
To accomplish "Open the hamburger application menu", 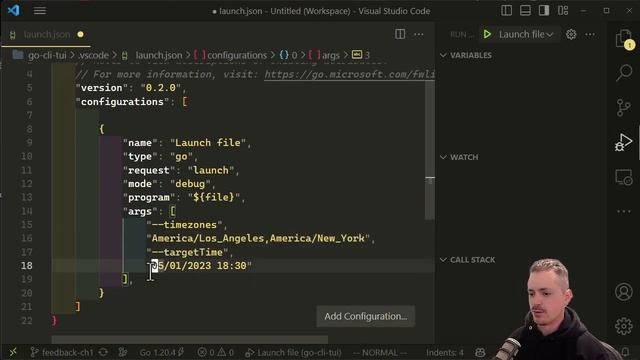I will [x=40, y=11].
